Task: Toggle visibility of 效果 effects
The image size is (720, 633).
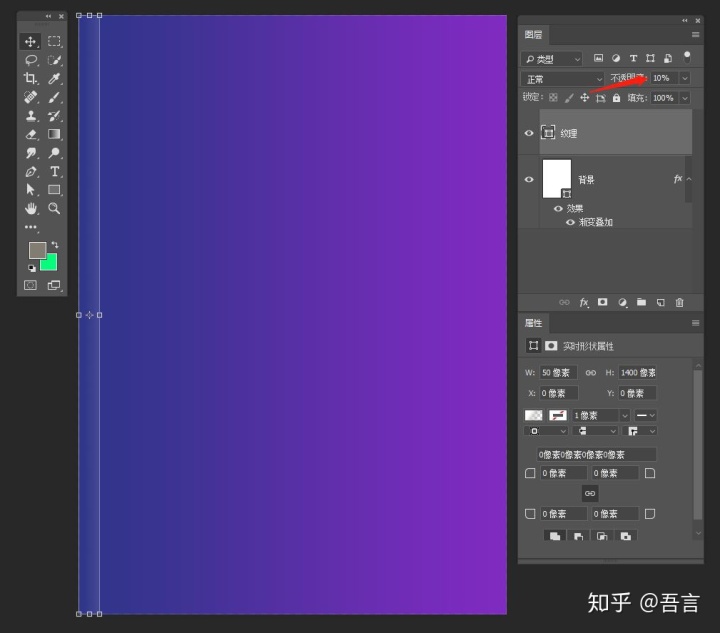Action: [558, 208]
